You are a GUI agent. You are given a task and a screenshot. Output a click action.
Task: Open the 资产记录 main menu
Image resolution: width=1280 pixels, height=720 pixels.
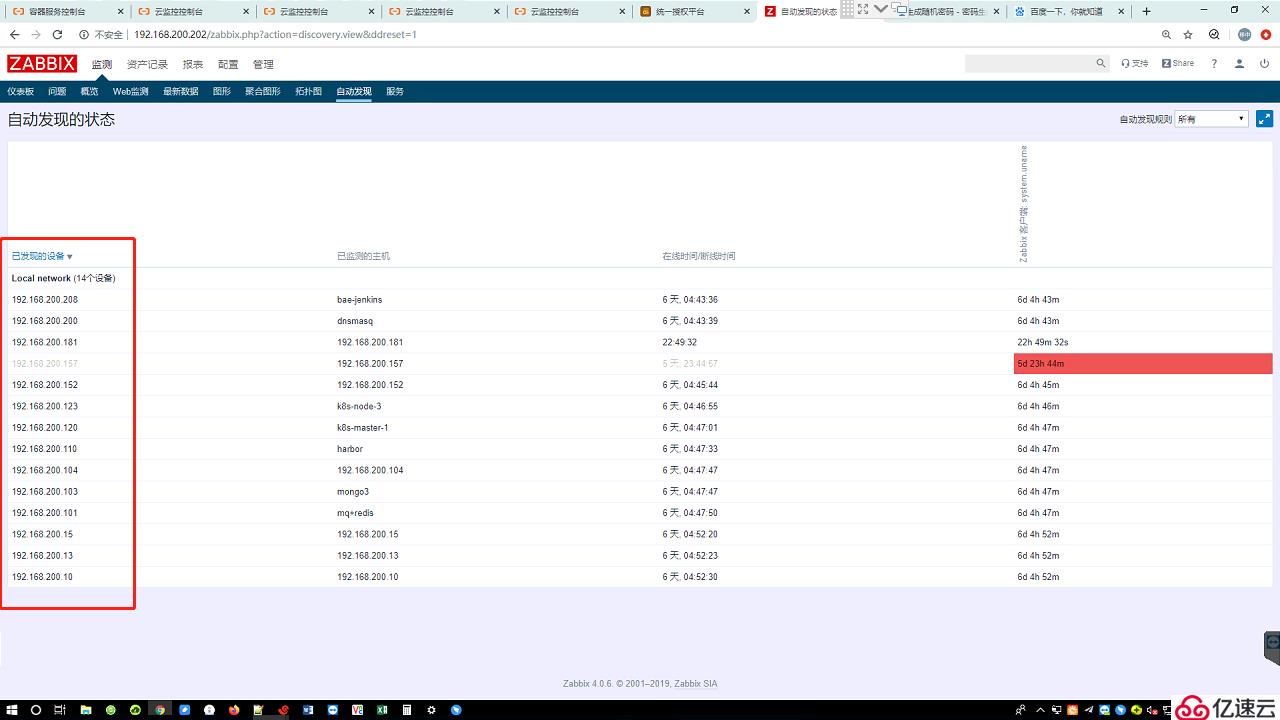147,64
